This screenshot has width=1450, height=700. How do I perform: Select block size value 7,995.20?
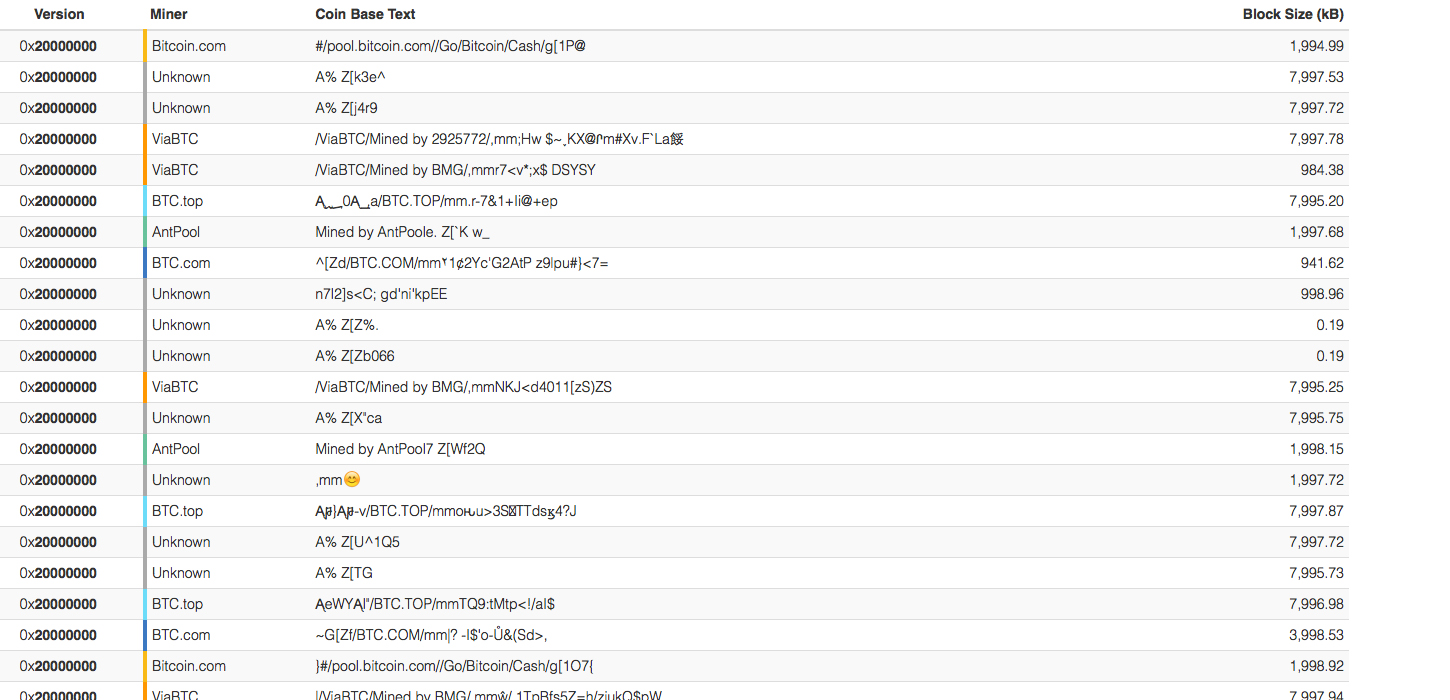(x=1316, y=201)
